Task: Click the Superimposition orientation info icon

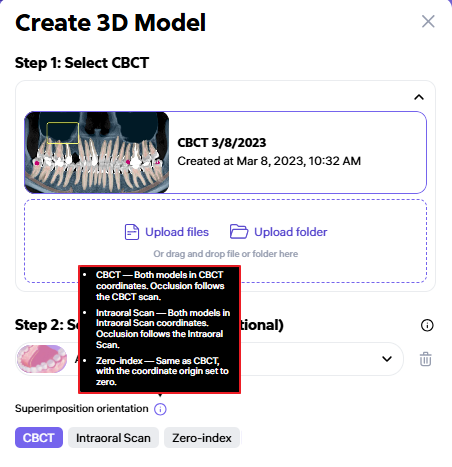Action: [160, 409]
